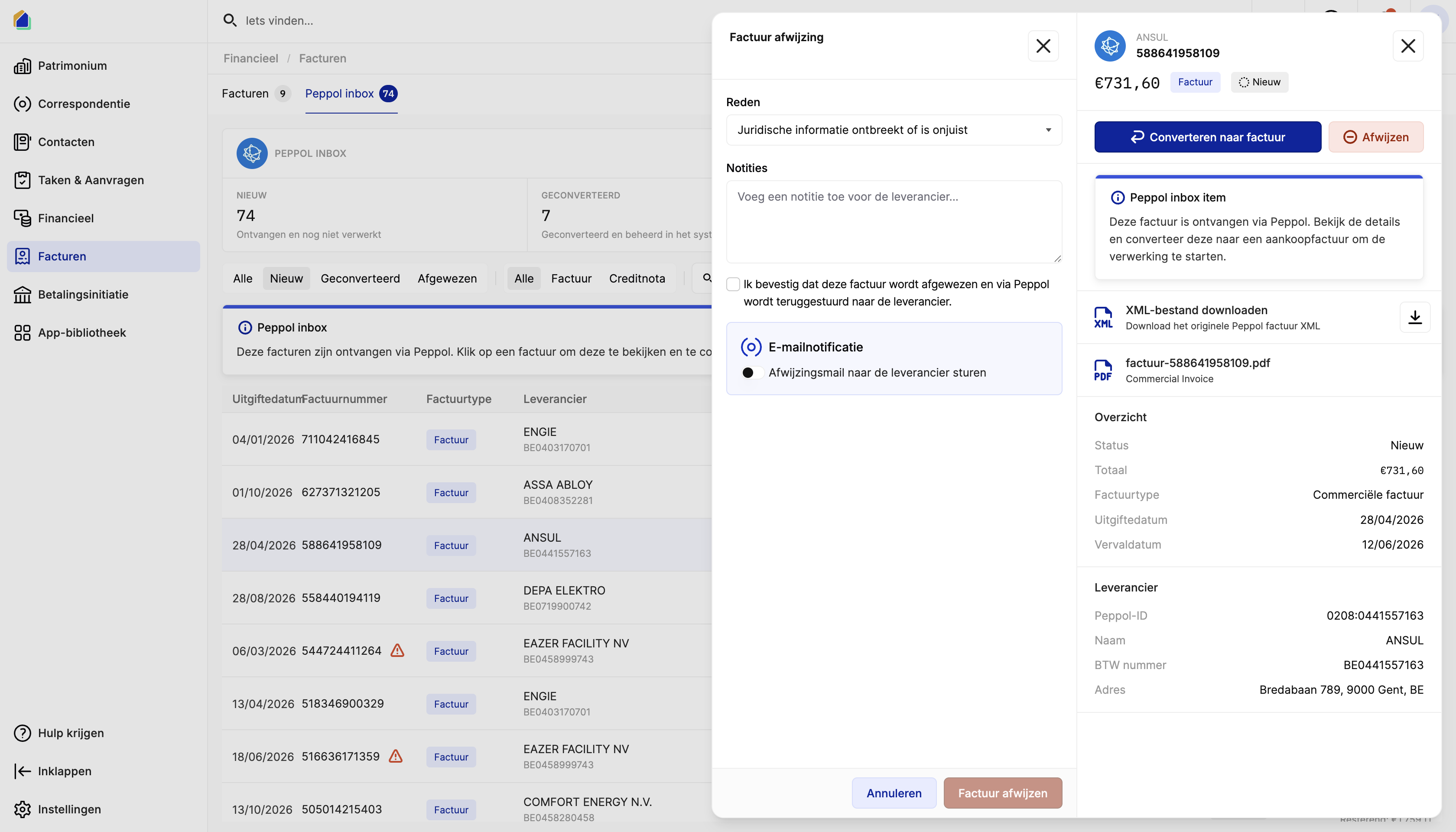Open Betalingsinitiatie in the sidebar
1456x832 pixels.
pos(104,294)
